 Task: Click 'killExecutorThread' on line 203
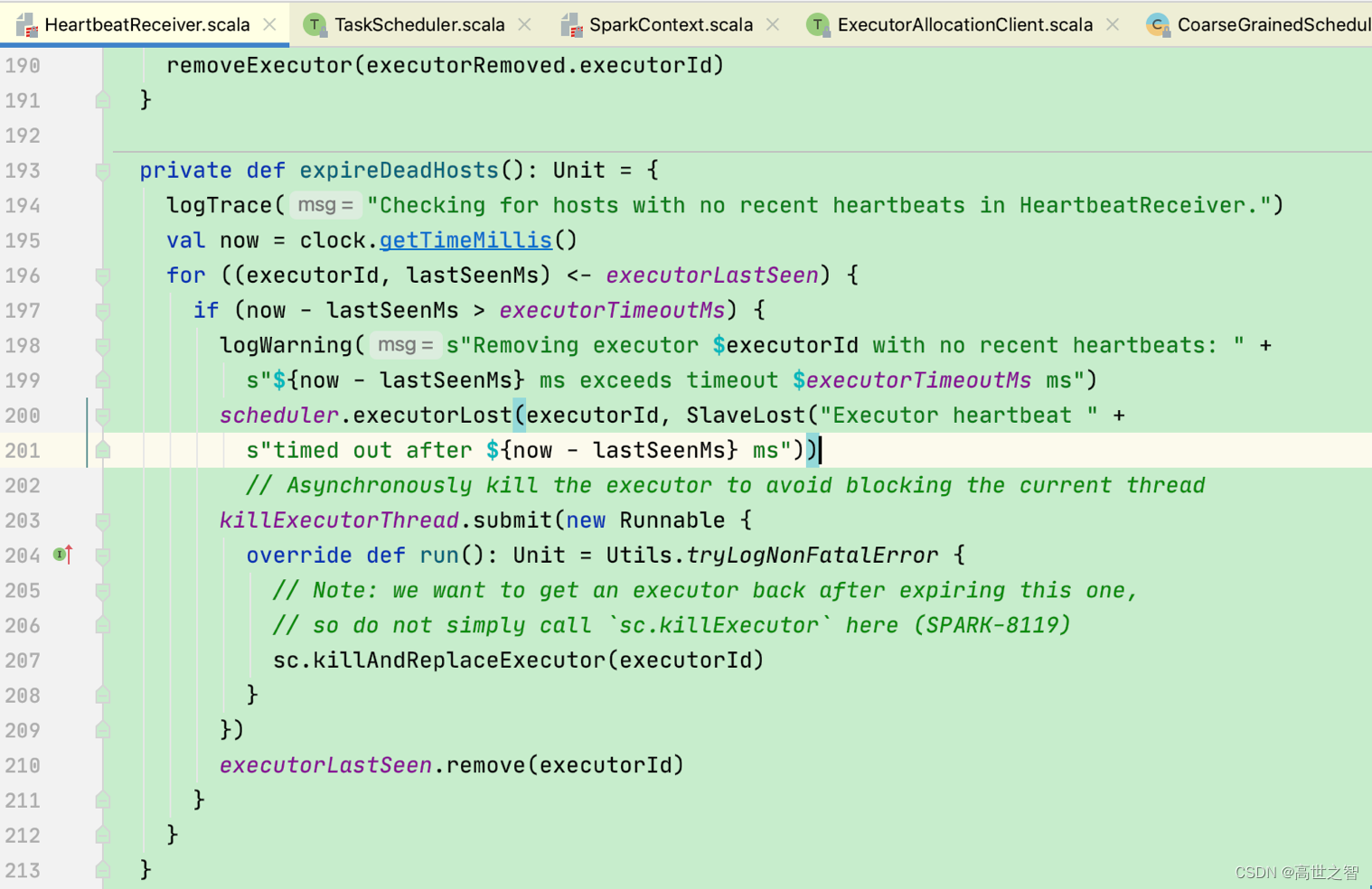(x=339, y=520)
